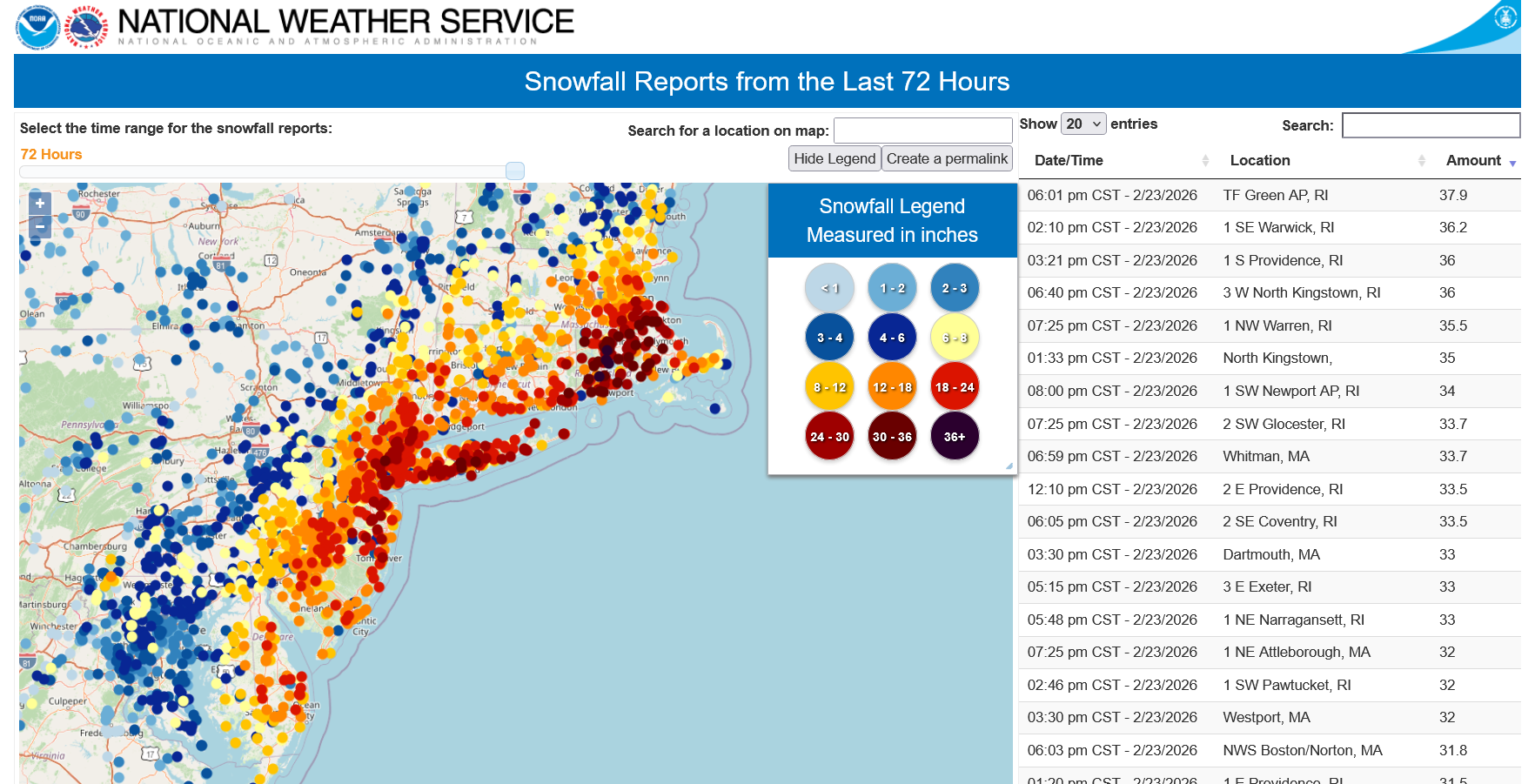Click the 8 - 12 legend circle
This screenshot has height=784, width=1535.
(x=829, y=387)
